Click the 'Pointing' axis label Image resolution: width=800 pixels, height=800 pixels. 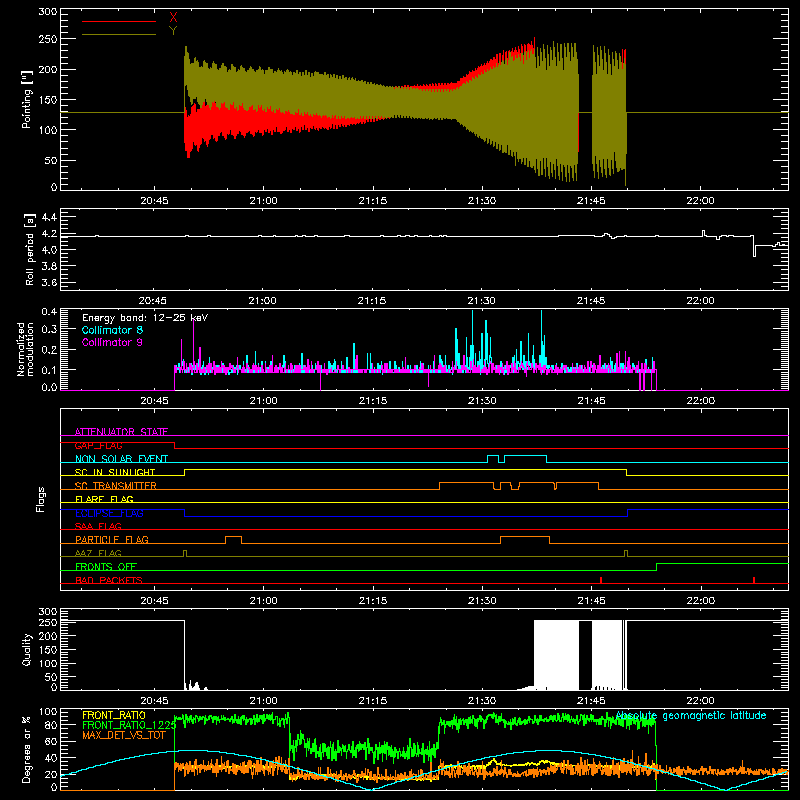click(x=27, y=99)
